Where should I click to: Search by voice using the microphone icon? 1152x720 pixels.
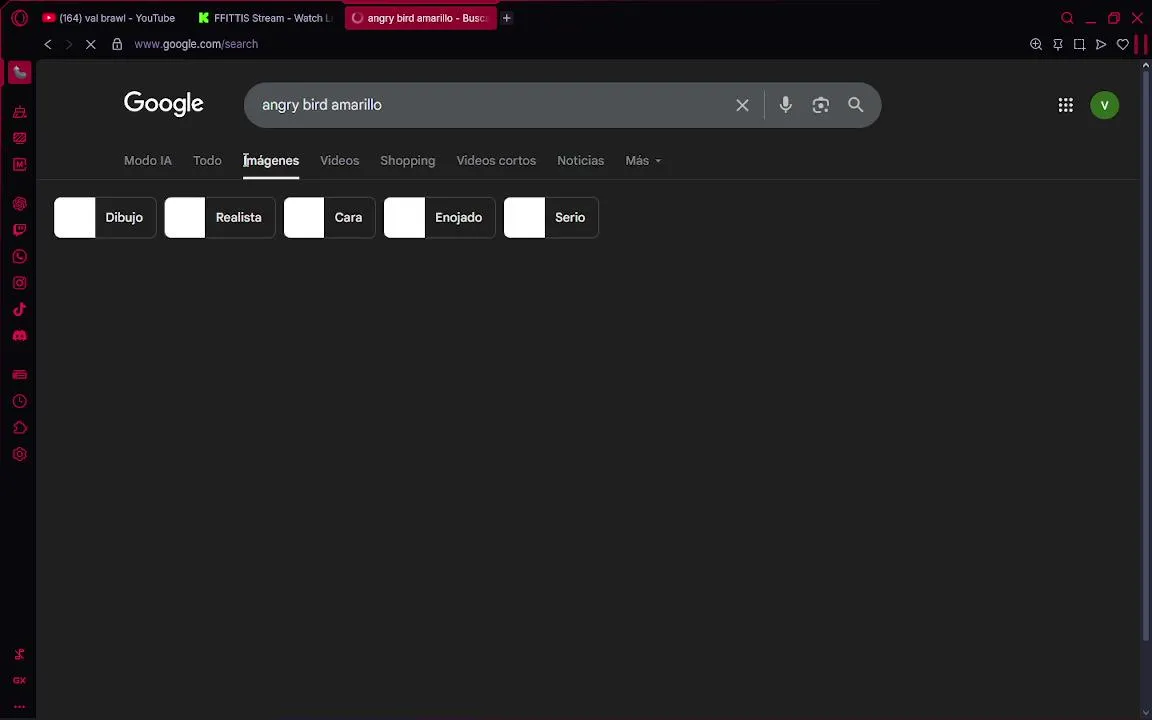click(x=785, y=105)
